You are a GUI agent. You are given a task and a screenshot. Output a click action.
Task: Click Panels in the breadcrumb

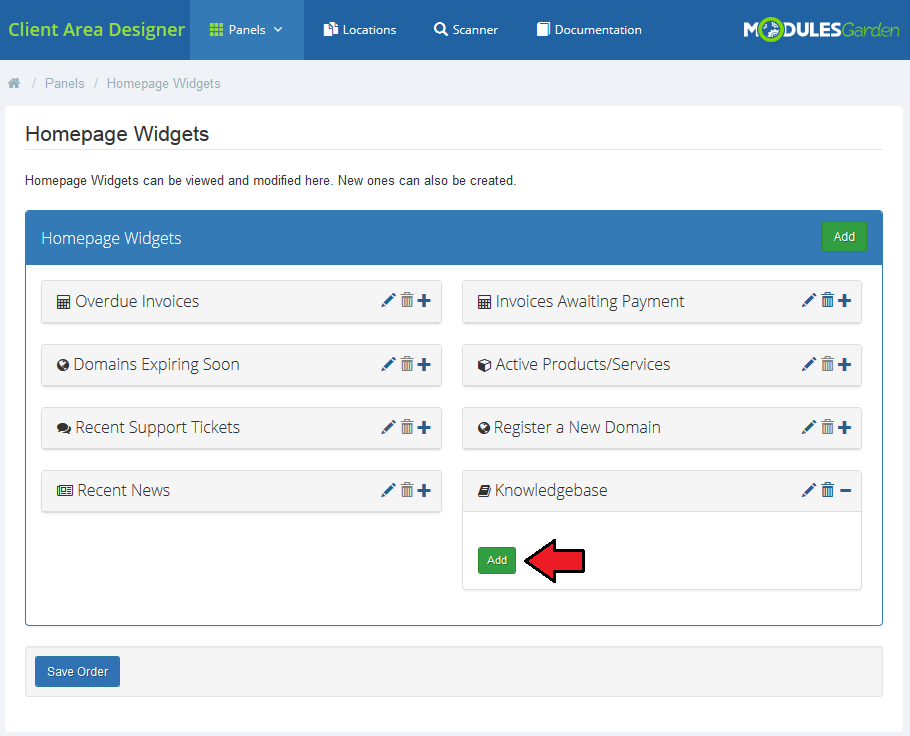point(64,84)
